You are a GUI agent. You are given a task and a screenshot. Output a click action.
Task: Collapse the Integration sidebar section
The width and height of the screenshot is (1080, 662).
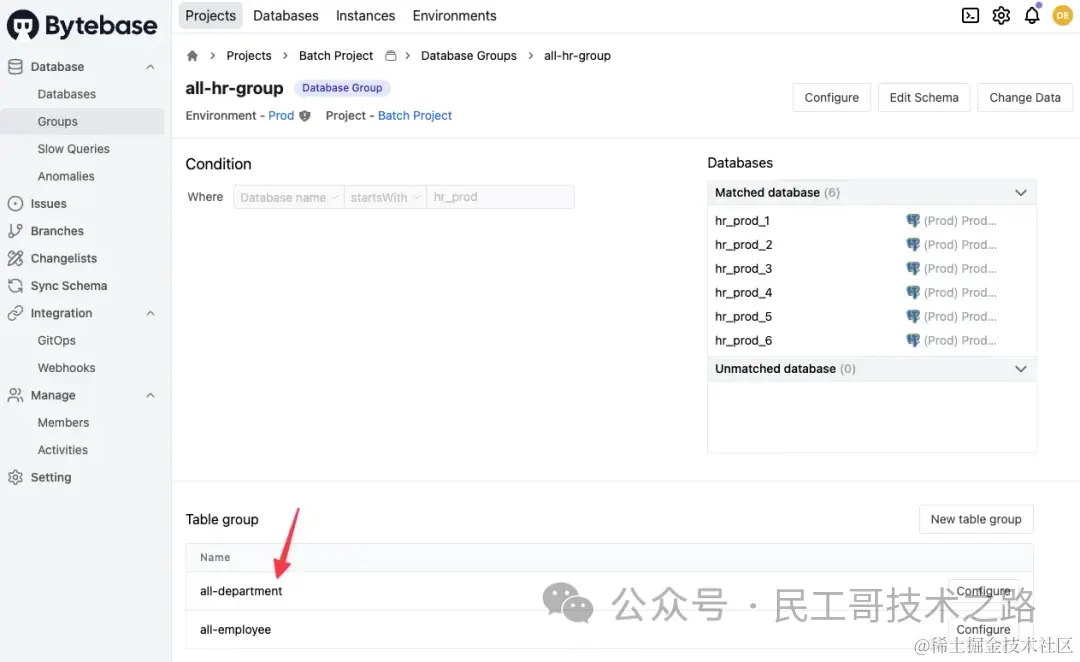(x=150, y=313)
